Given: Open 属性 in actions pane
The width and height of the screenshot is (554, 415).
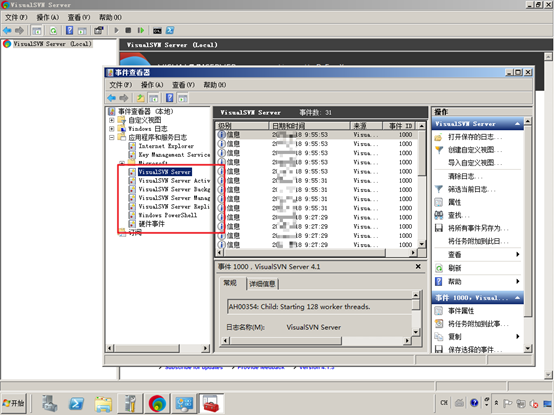Looking at the screenshot, I should coord(454,202).
